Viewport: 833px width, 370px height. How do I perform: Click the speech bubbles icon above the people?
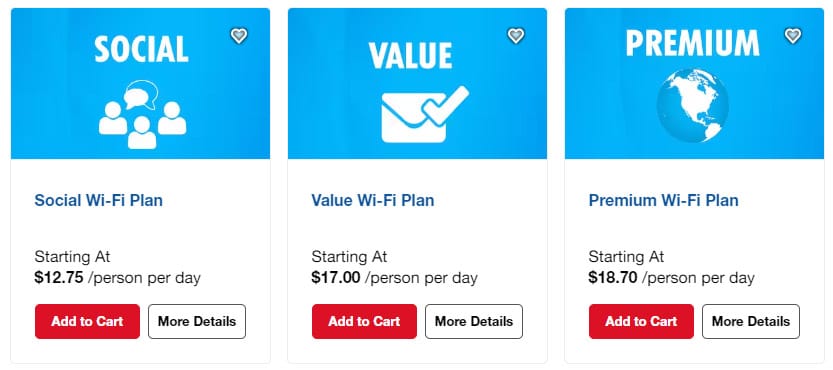pyautogui.click(x=141, y=95)
